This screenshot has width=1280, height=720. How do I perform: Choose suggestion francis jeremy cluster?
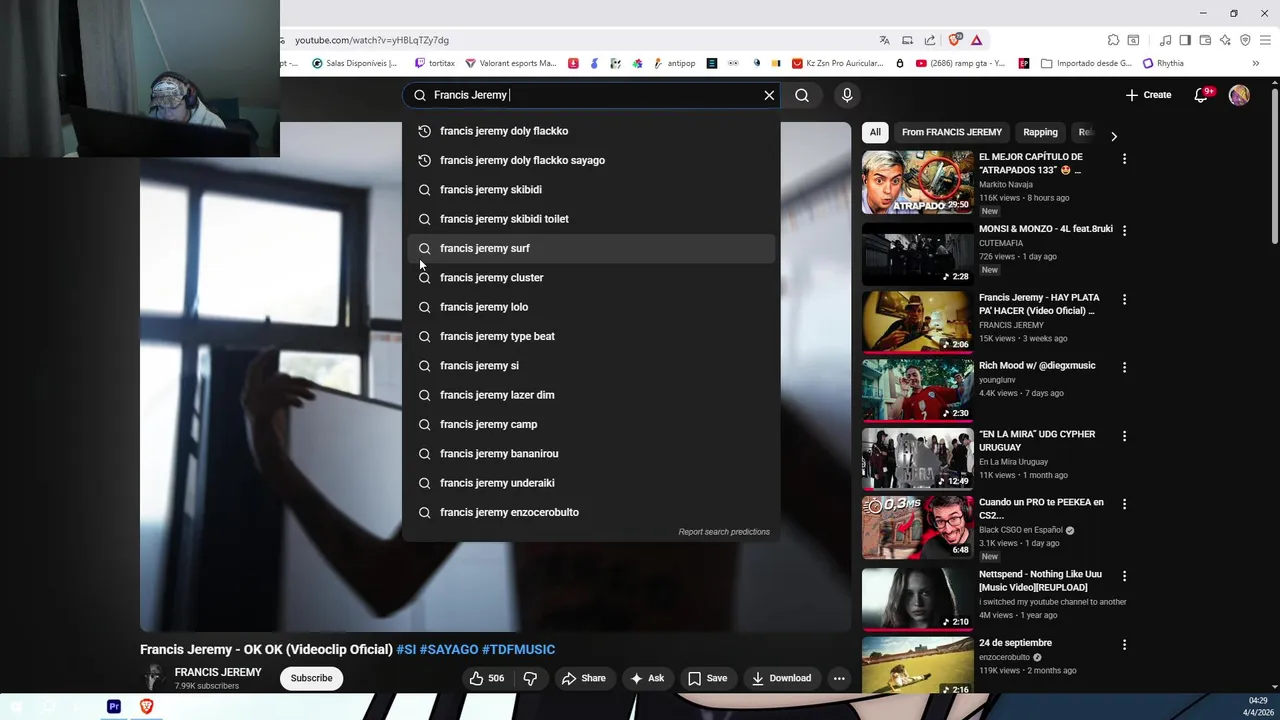tap(591, 278)
